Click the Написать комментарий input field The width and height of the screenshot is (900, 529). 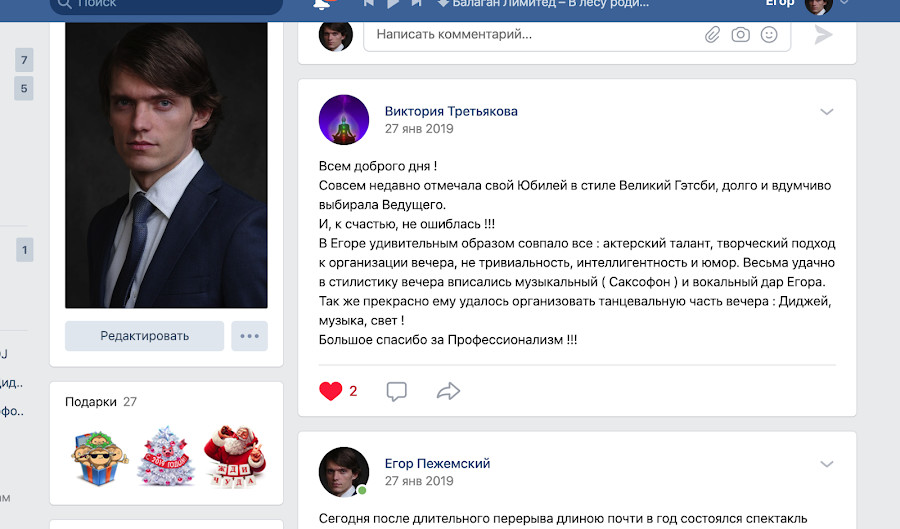(530, 35)
